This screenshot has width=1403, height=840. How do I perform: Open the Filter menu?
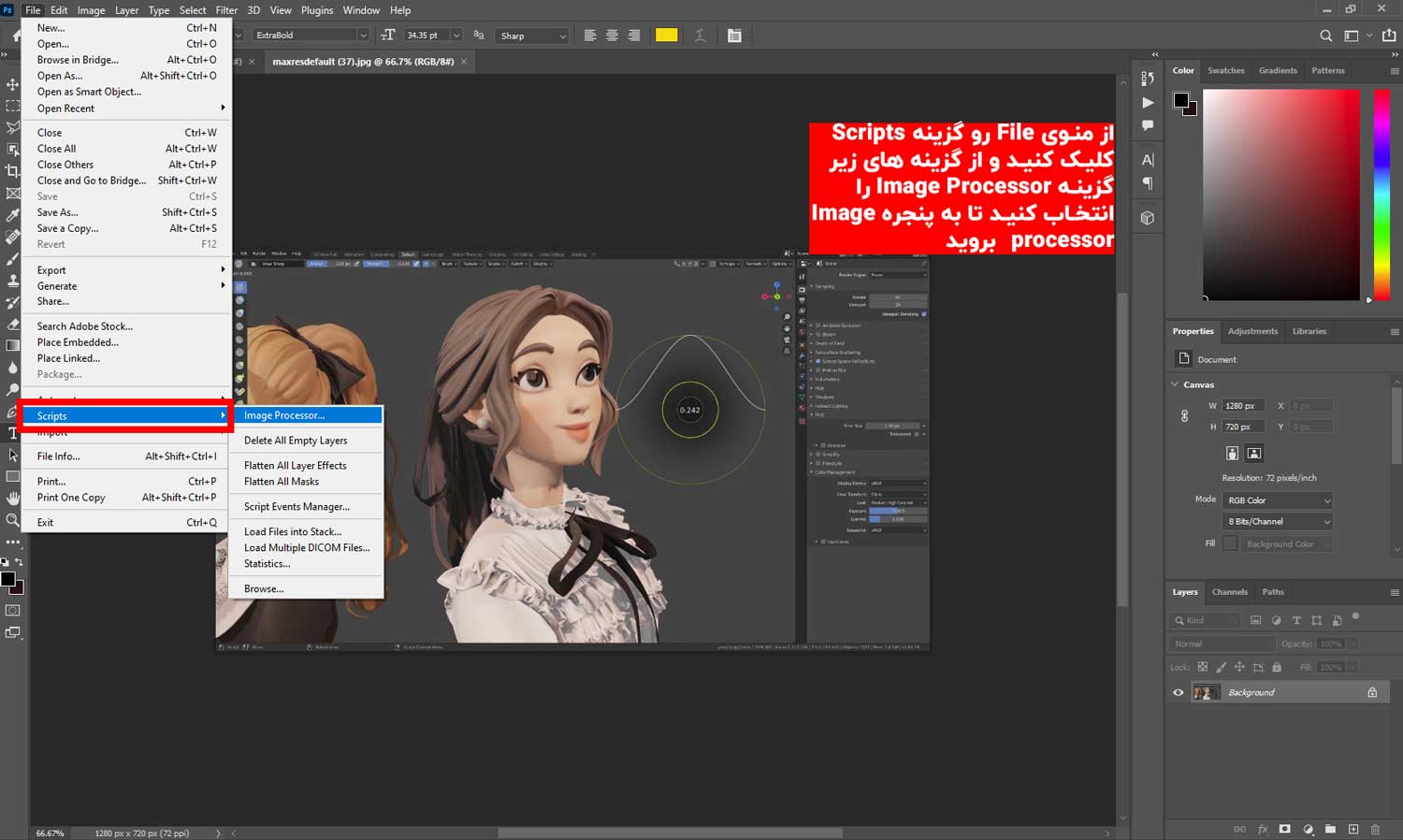tap(226, 10)
